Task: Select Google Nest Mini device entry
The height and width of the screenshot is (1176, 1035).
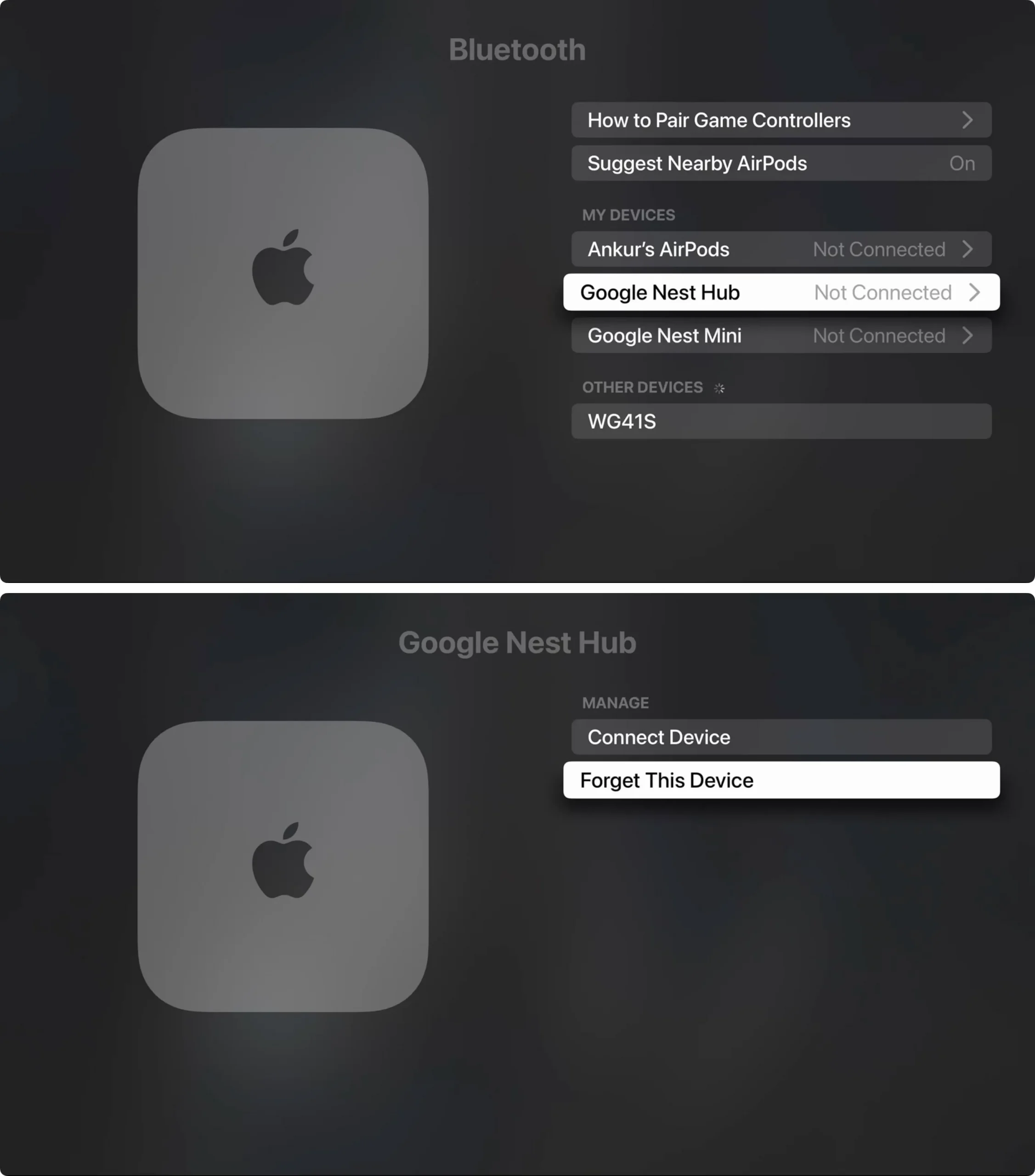Action: coord(781,335)
